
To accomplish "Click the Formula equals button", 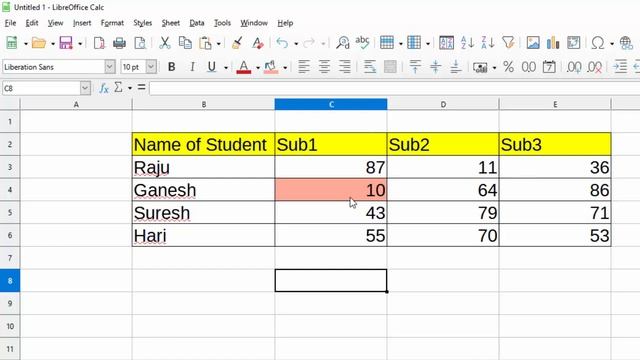I will click(141, 87).
